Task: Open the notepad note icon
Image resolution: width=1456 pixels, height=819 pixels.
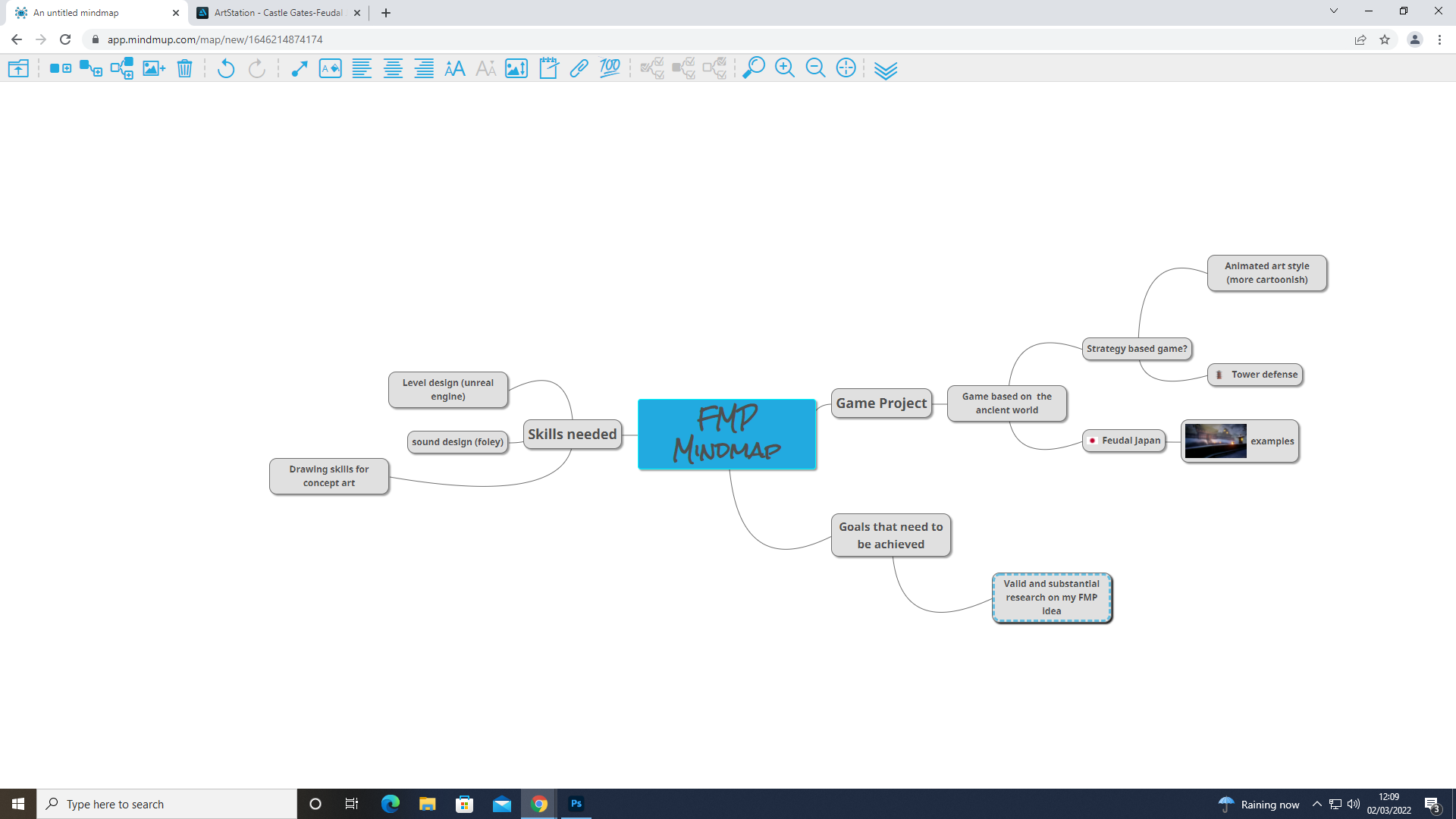Action: pos(548,68)
